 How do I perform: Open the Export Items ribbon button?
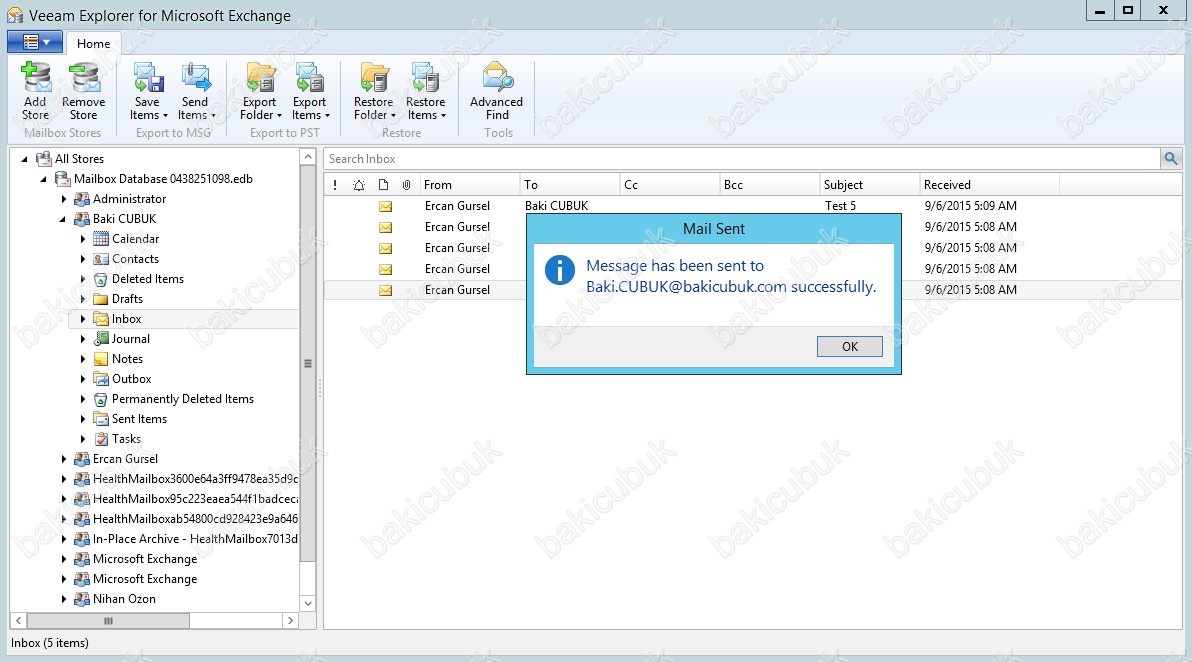tap(310, 91)
